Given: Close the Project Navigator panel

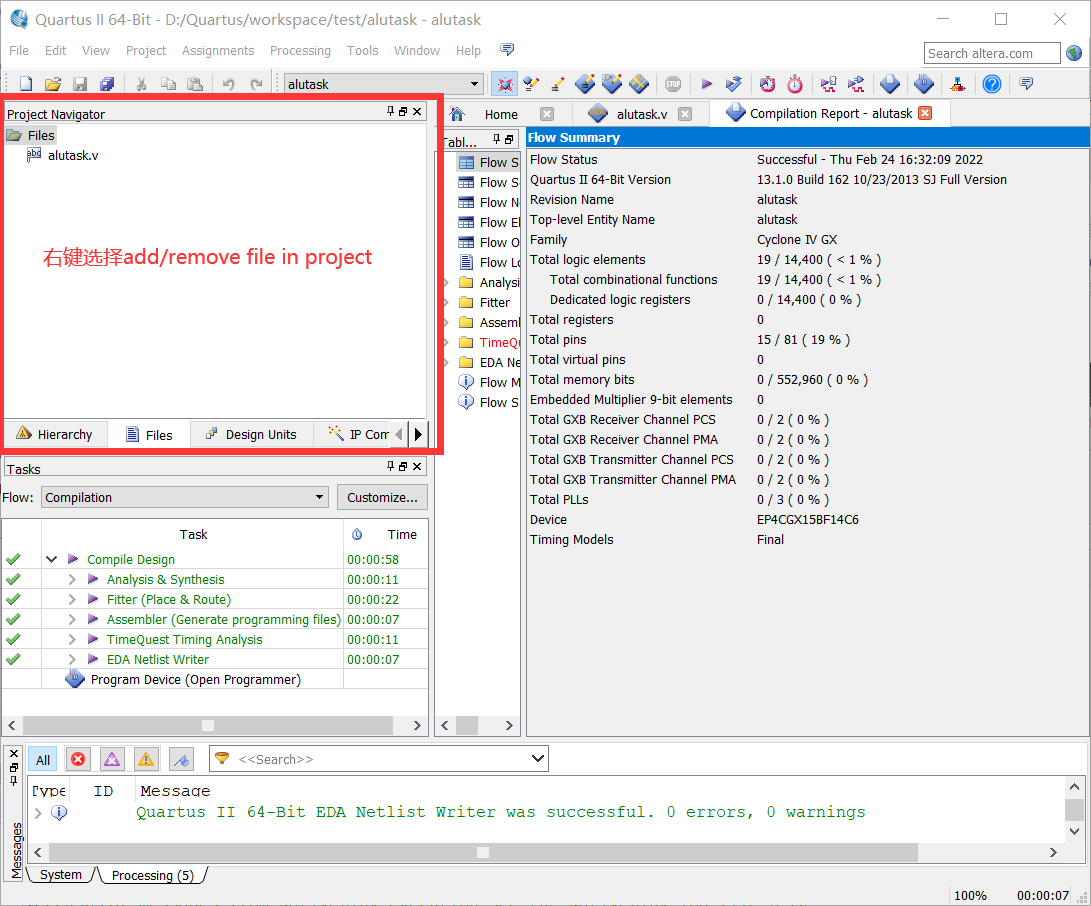Looking at the screenshot, I should click(x=417, y=111).
